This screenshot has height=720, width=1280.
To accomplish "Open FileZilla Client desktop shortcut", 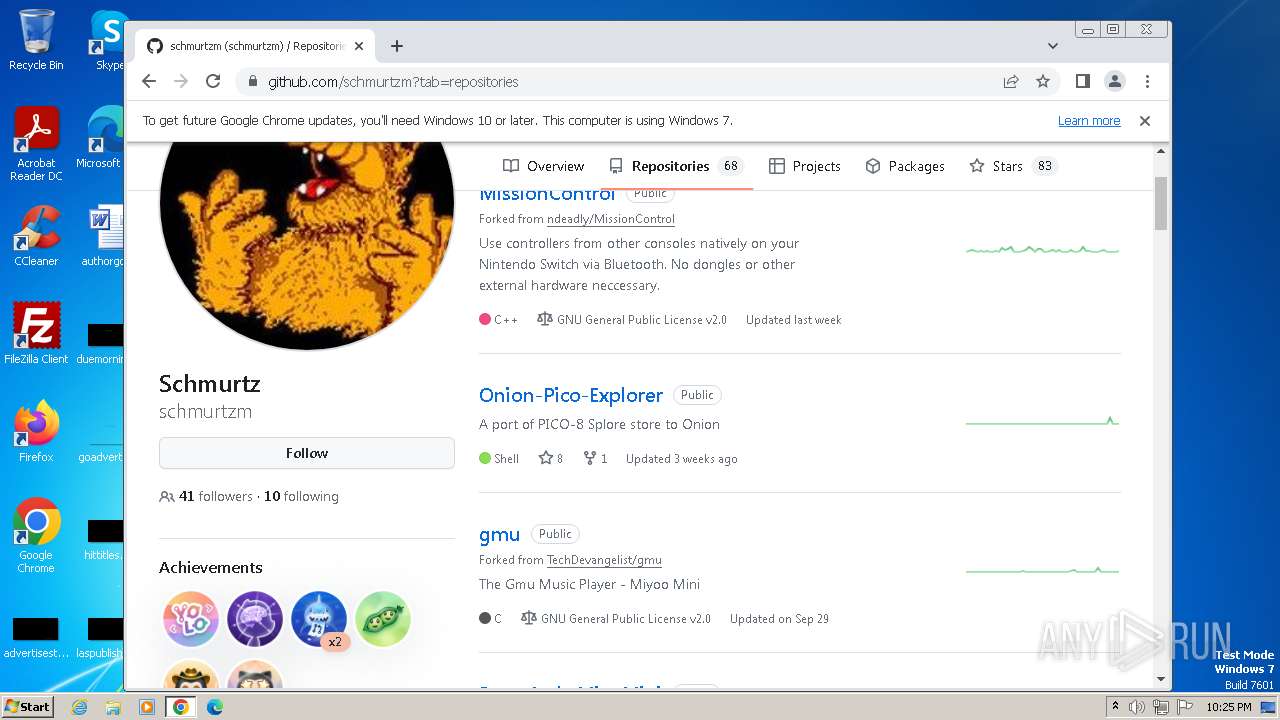I will tap(36, 334).
